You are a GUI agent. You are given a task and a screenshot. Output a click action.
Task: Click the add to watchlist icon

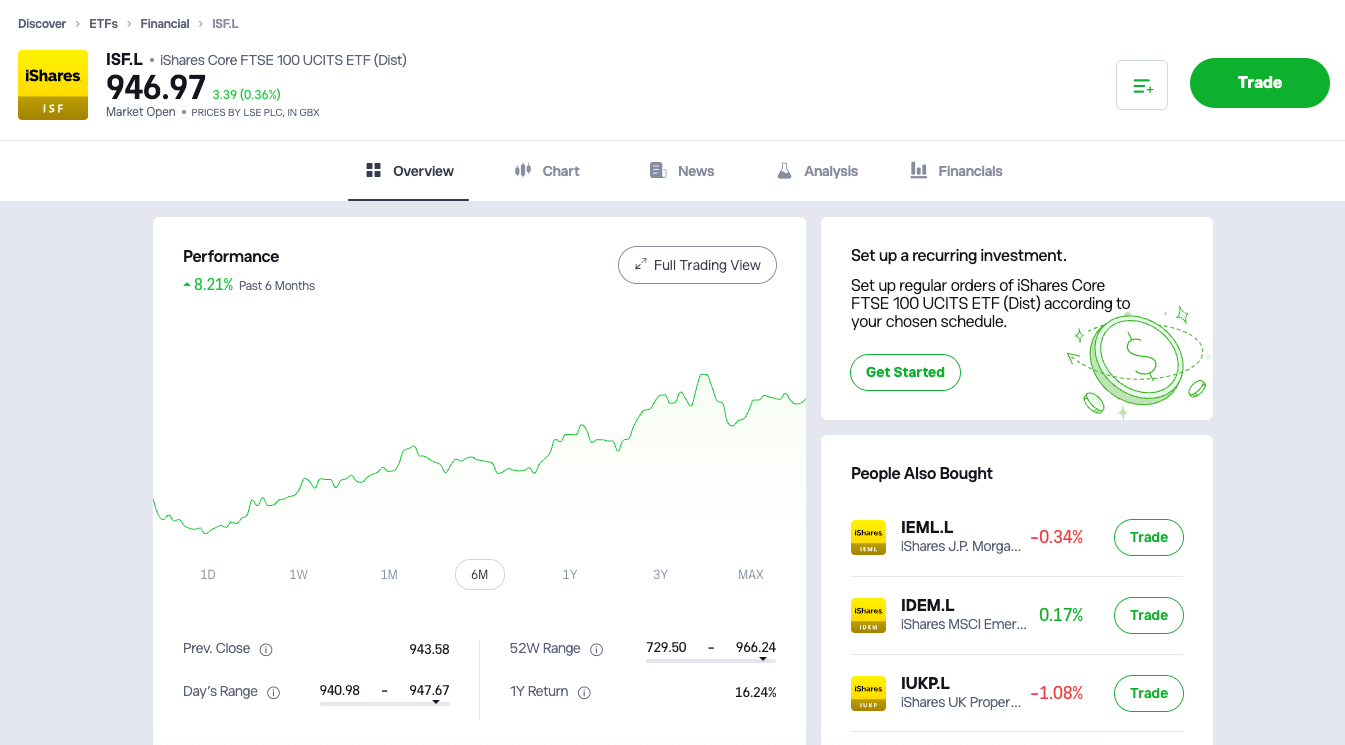1142,83
